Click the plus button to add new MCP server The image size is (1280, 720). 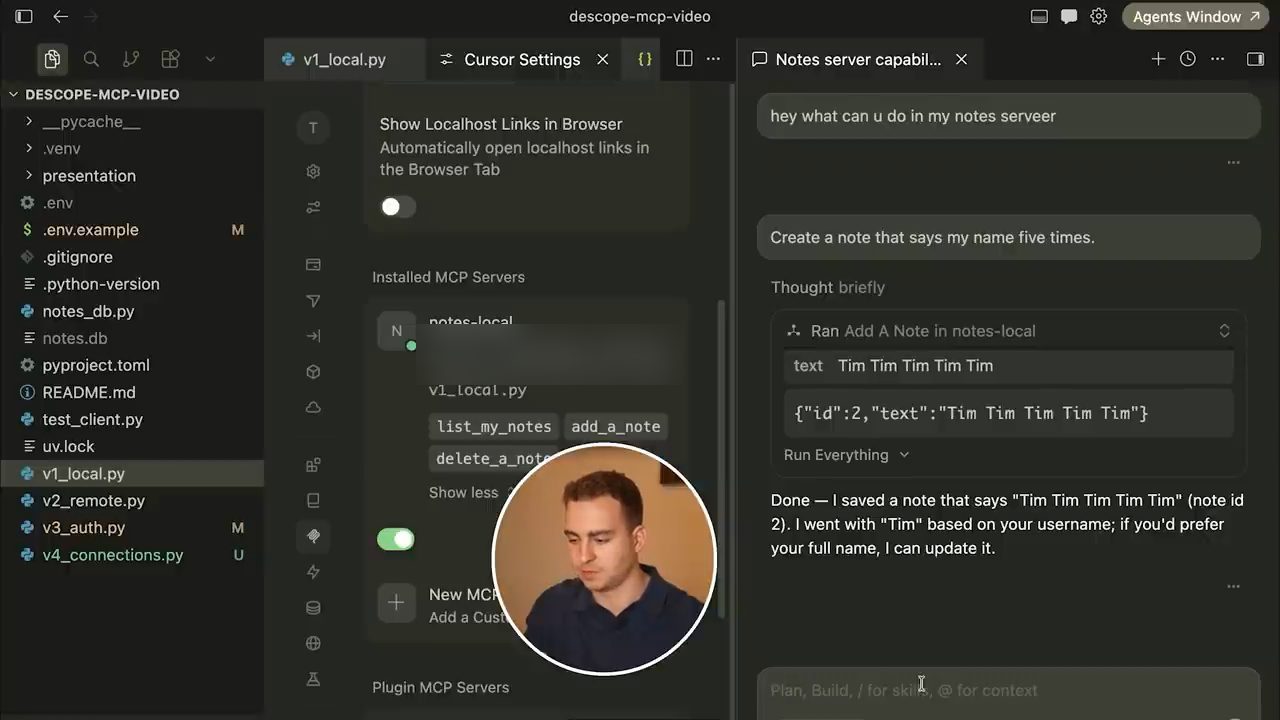click(x=396, y=602)
